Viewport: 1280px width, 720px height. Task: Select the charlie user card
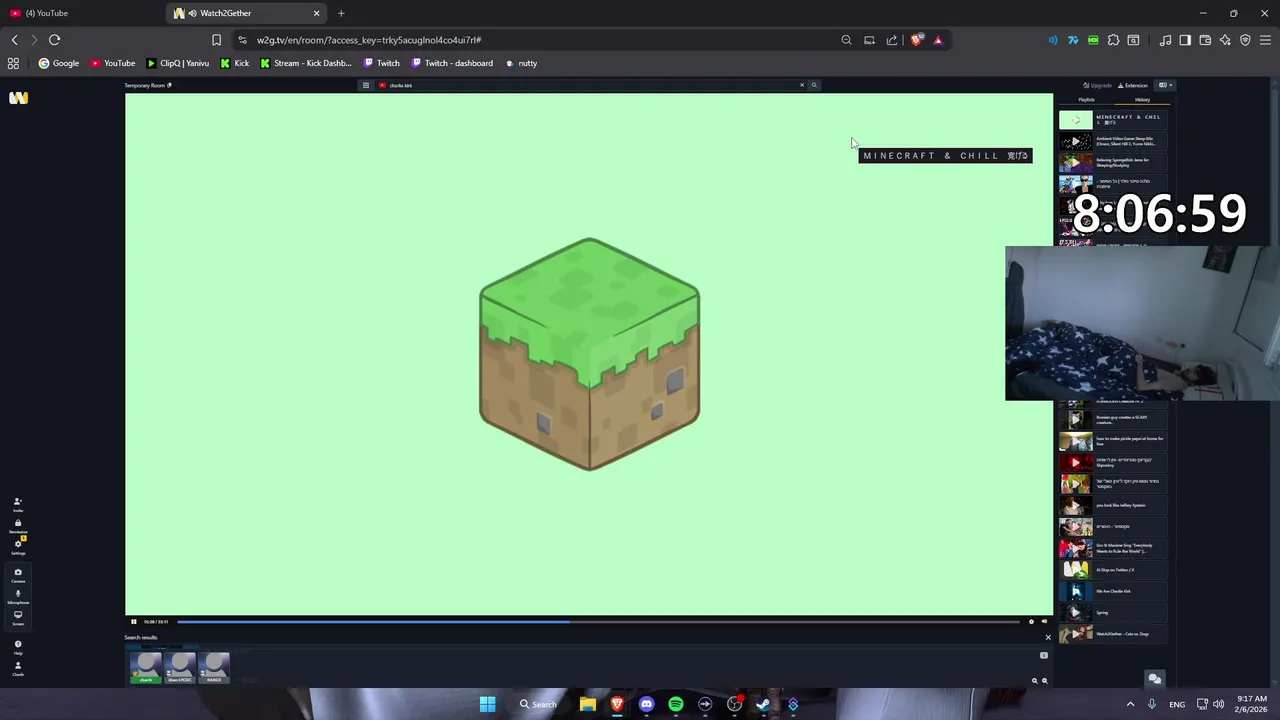click(147, 667)
